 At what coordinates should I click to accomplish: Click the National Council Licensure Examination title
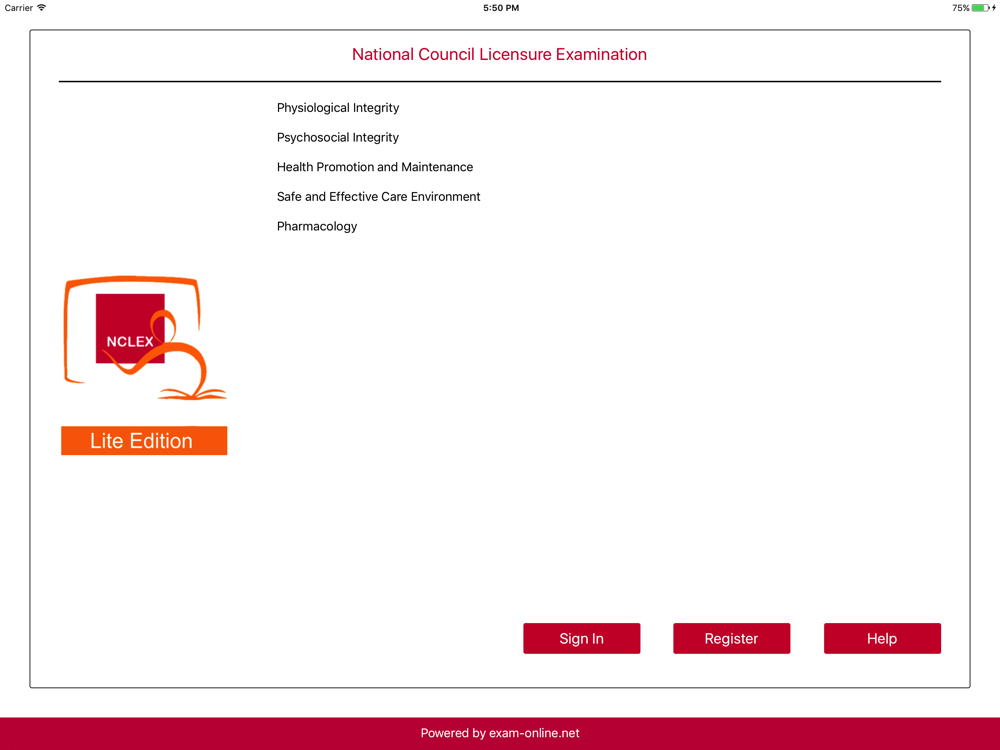tap(499, 54)
